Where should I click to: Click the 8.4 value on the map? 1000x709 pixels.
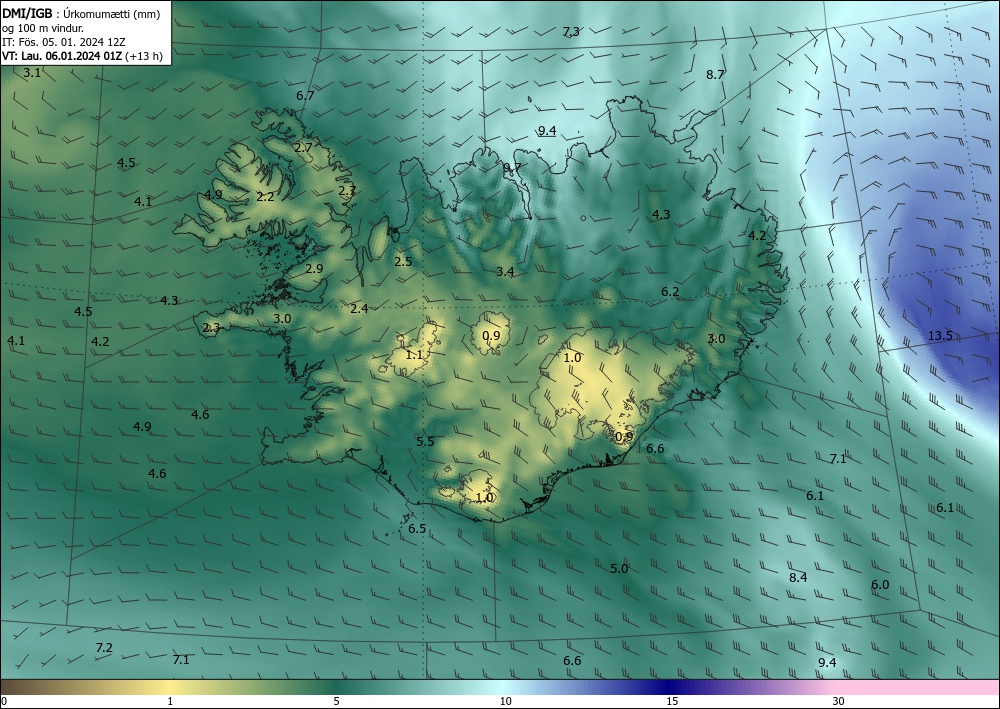point(798,578)
